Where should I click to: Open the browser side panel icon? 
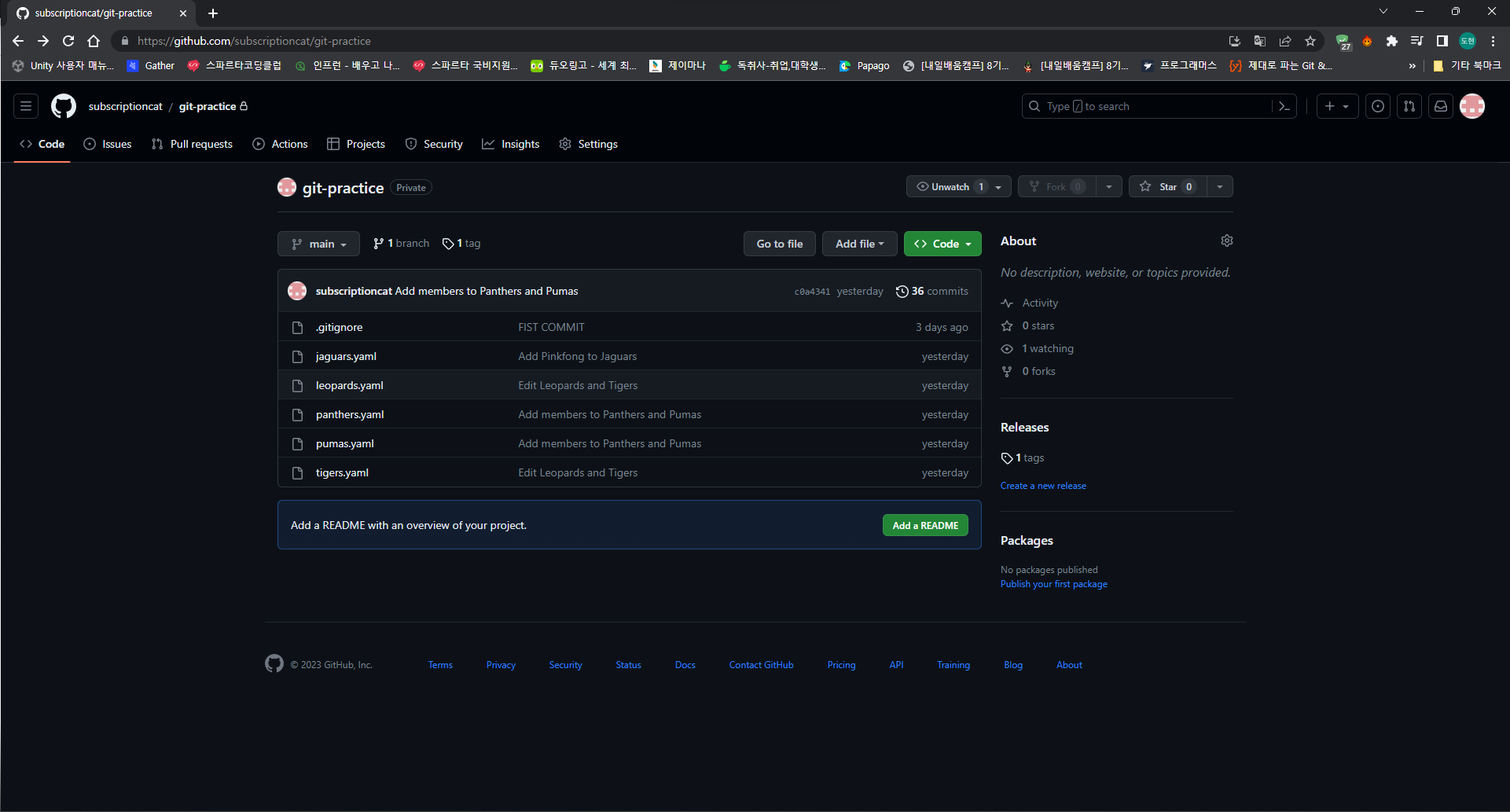pyautogui.click(x=1442, y=41)
